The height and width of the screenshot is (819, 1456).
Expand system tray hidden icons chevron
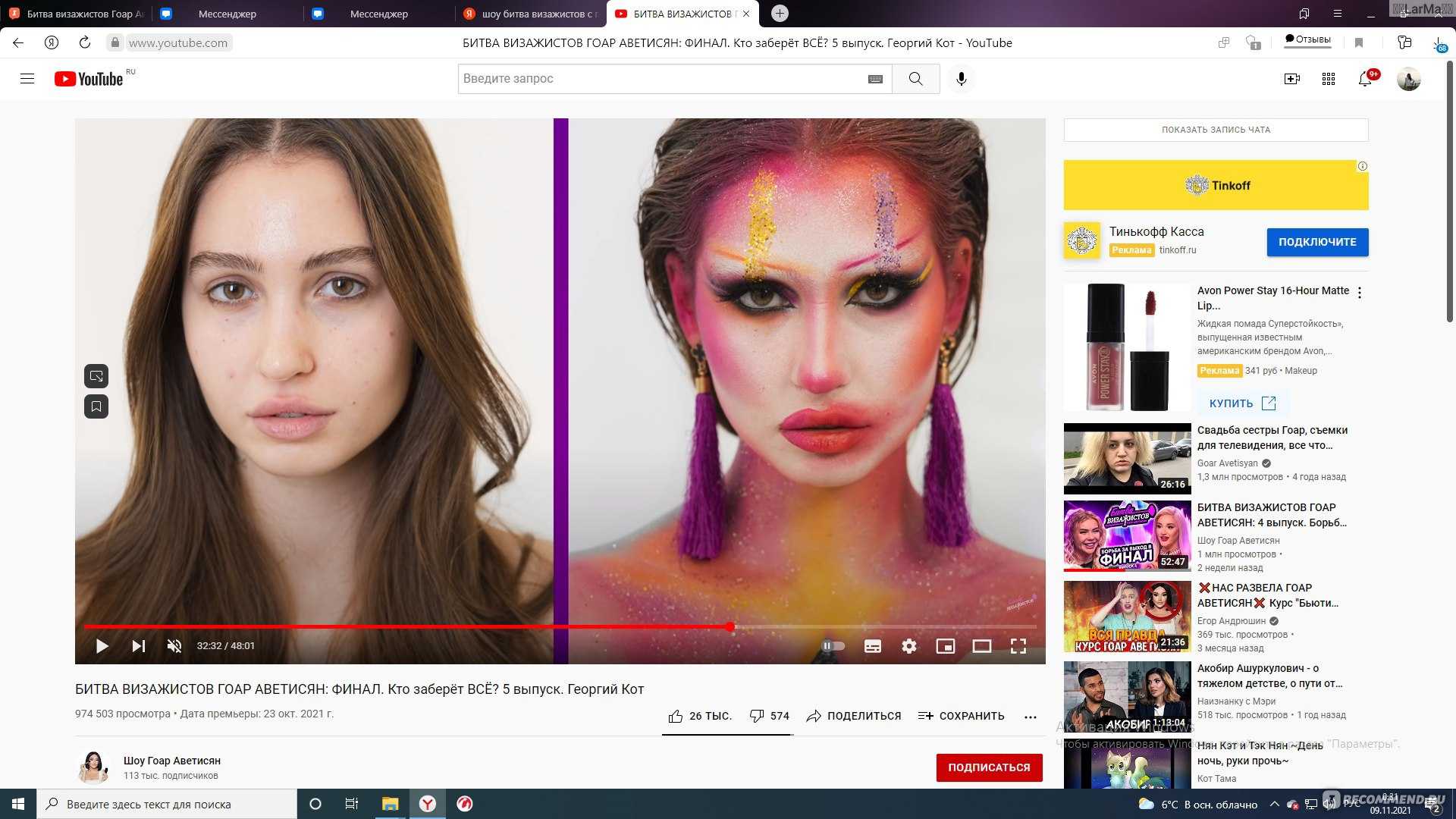1274,804
